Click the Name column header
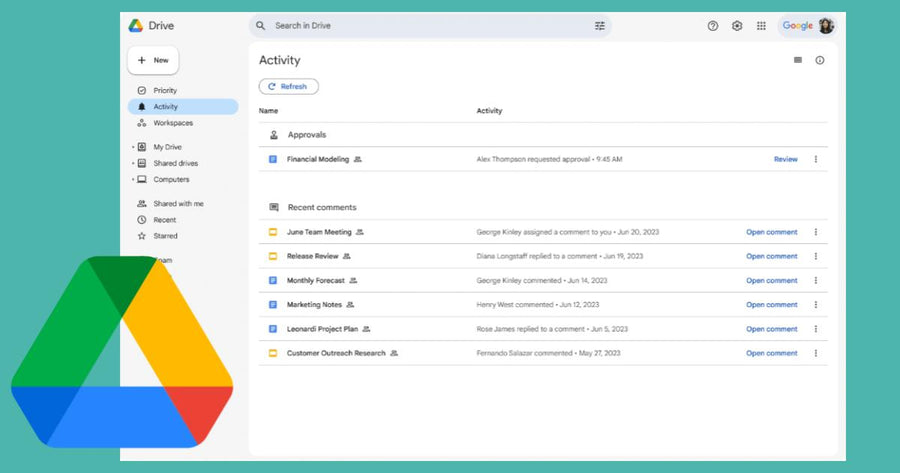 pyautogui.click(x=268, y=111)
